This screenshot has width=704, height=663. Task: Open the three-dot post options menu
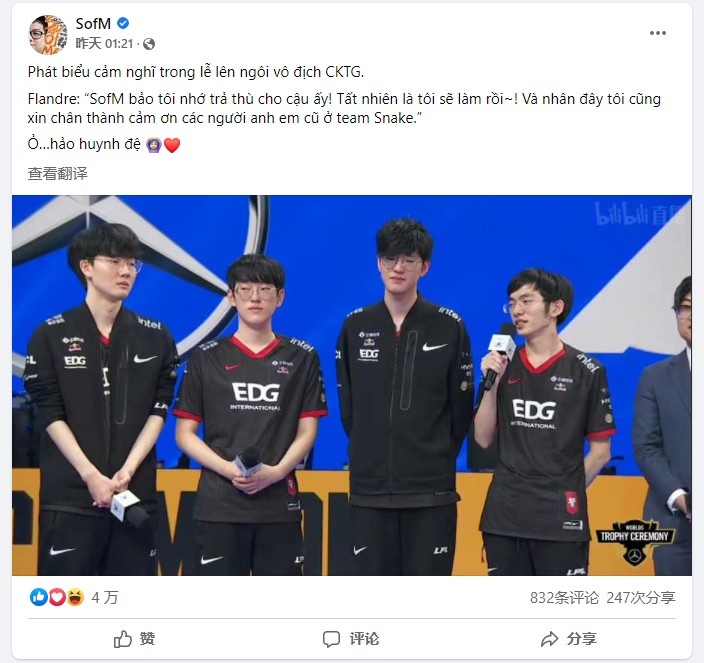point(658,33)
